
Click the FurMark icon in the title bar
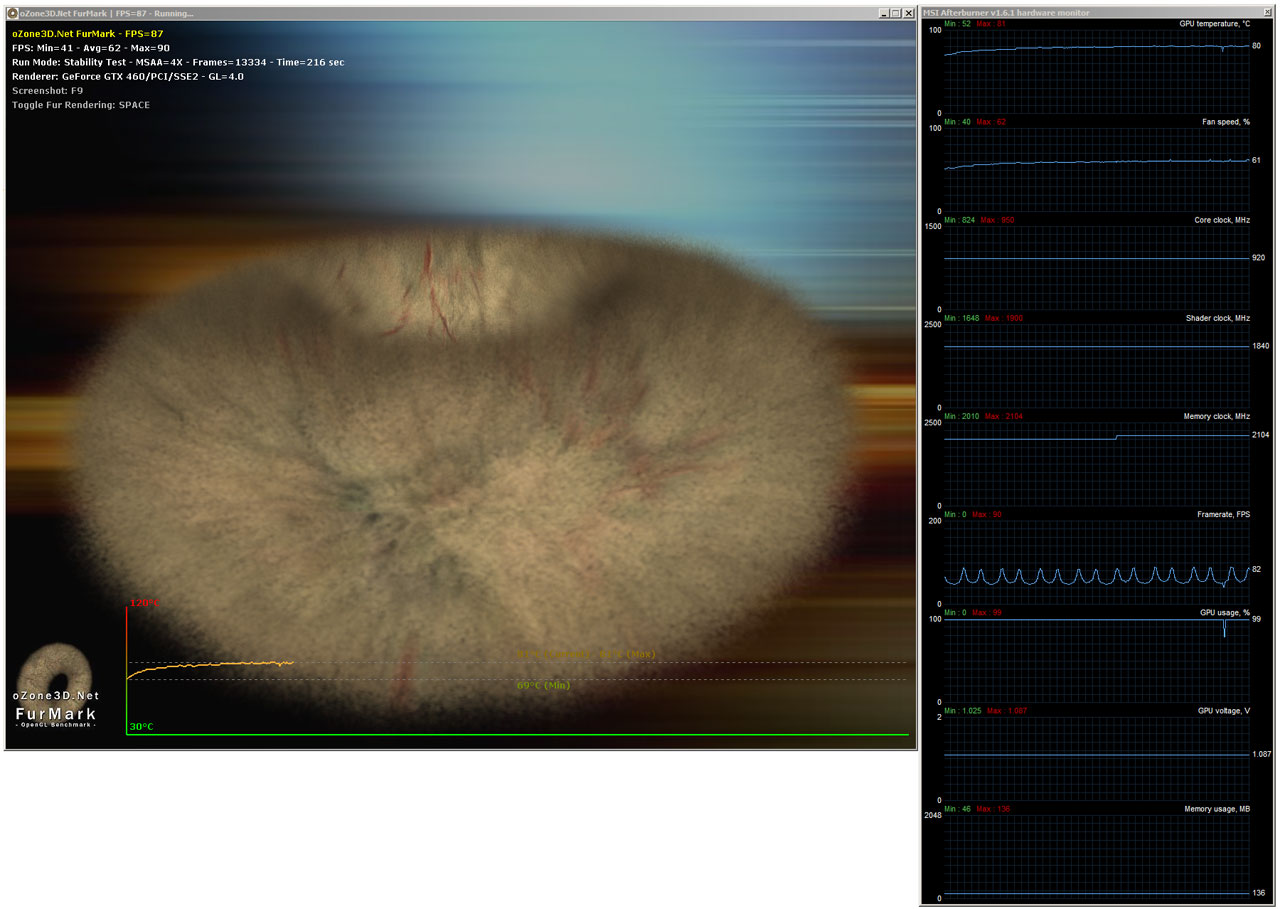coord(13,13)
